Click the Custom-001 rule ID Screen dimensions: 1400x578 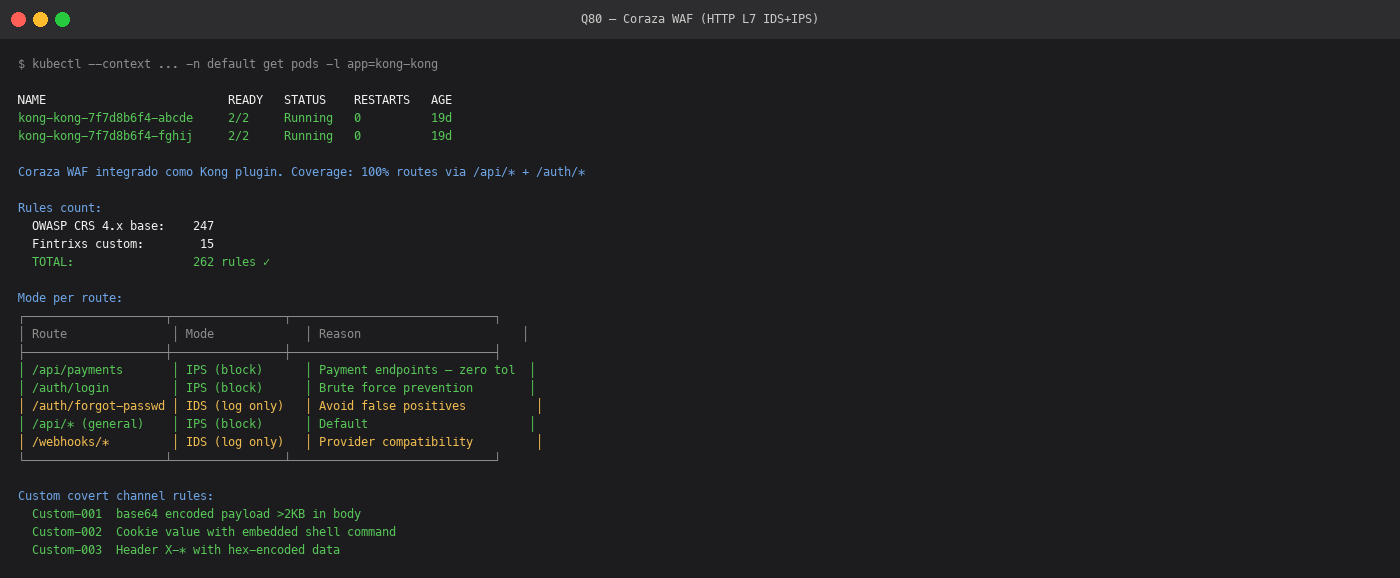click(67, 514)
